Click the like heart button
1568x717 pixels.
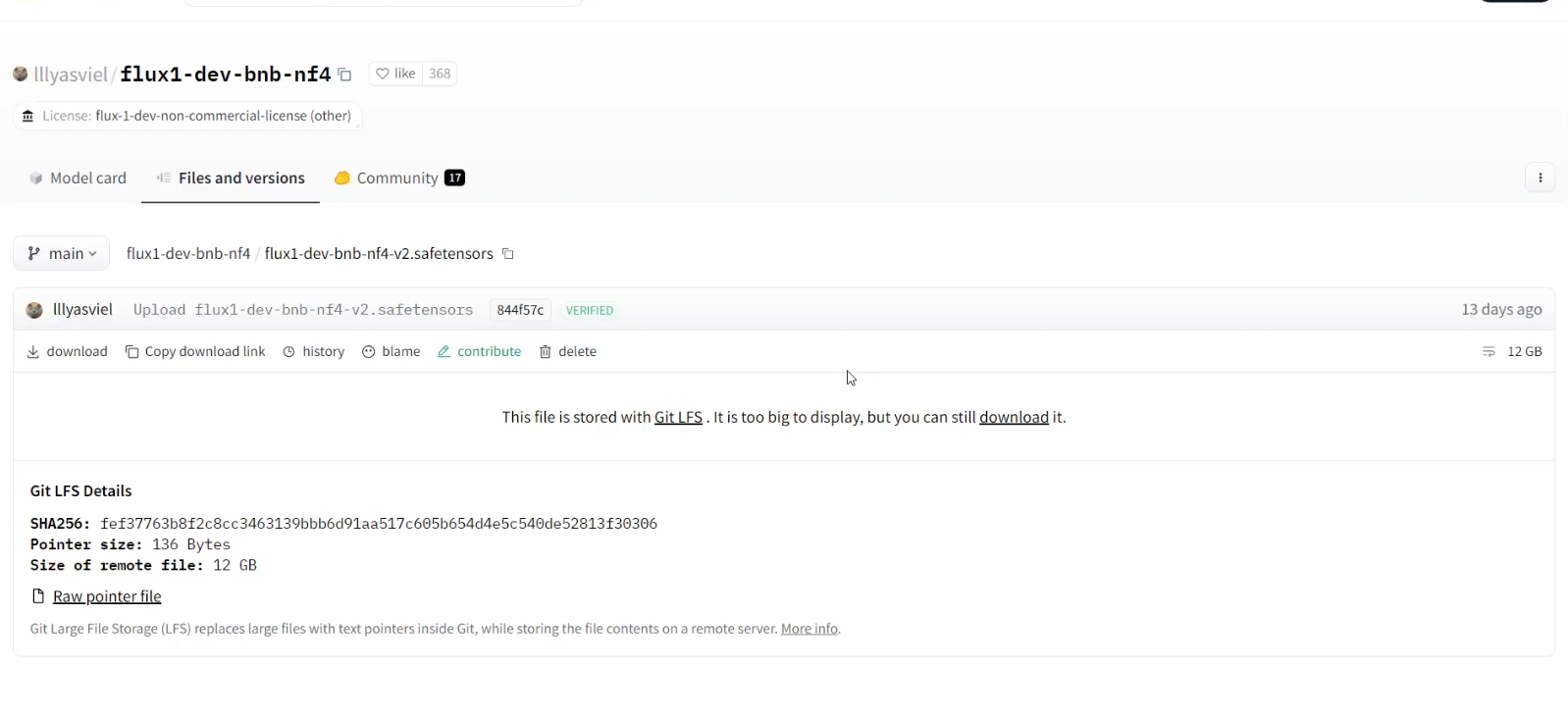tap(396, 74)
